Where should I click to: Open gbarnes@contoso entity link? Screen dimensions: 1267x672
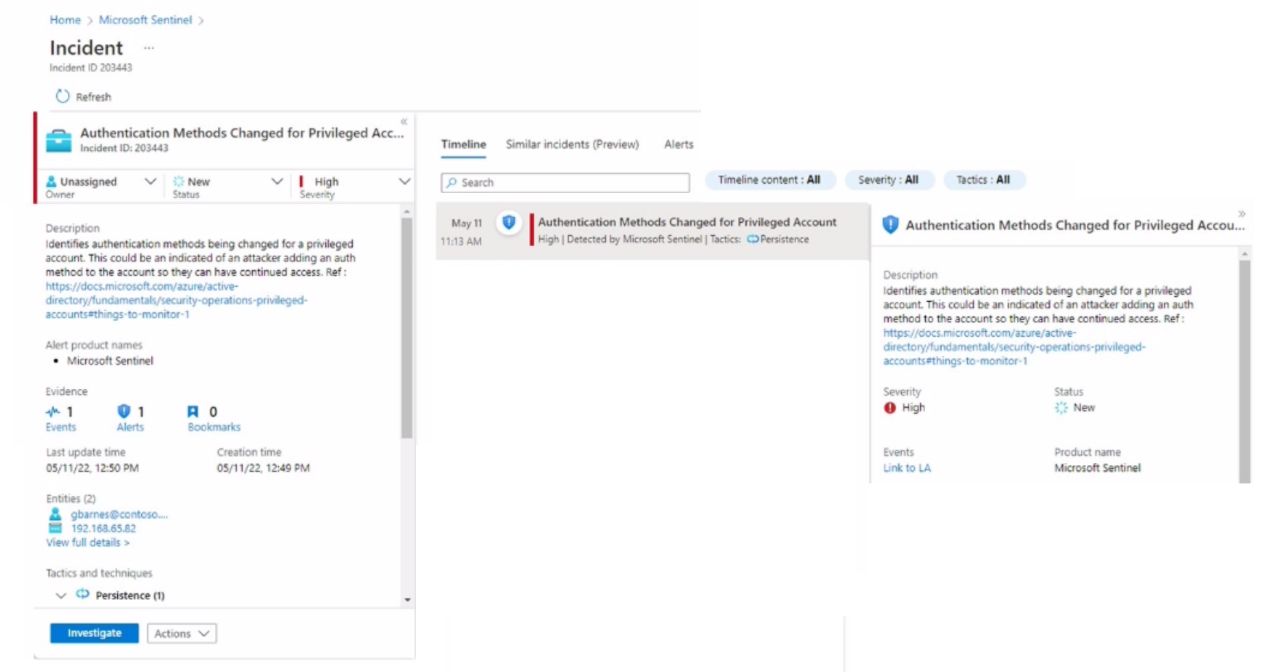coord(119,514)
